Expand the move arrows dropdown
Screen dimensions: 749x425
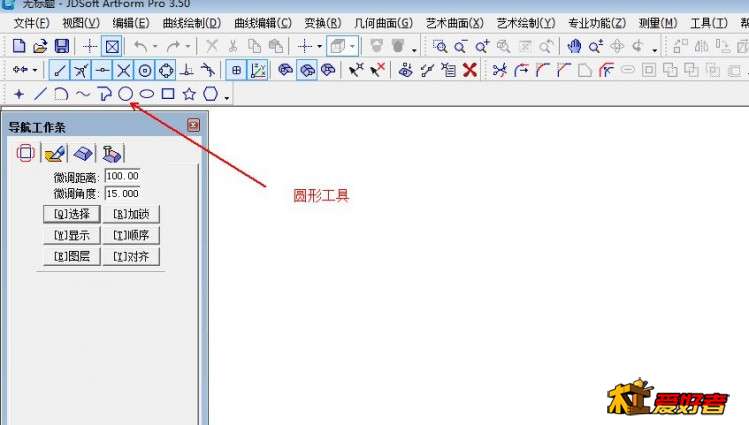pos(35,70)
